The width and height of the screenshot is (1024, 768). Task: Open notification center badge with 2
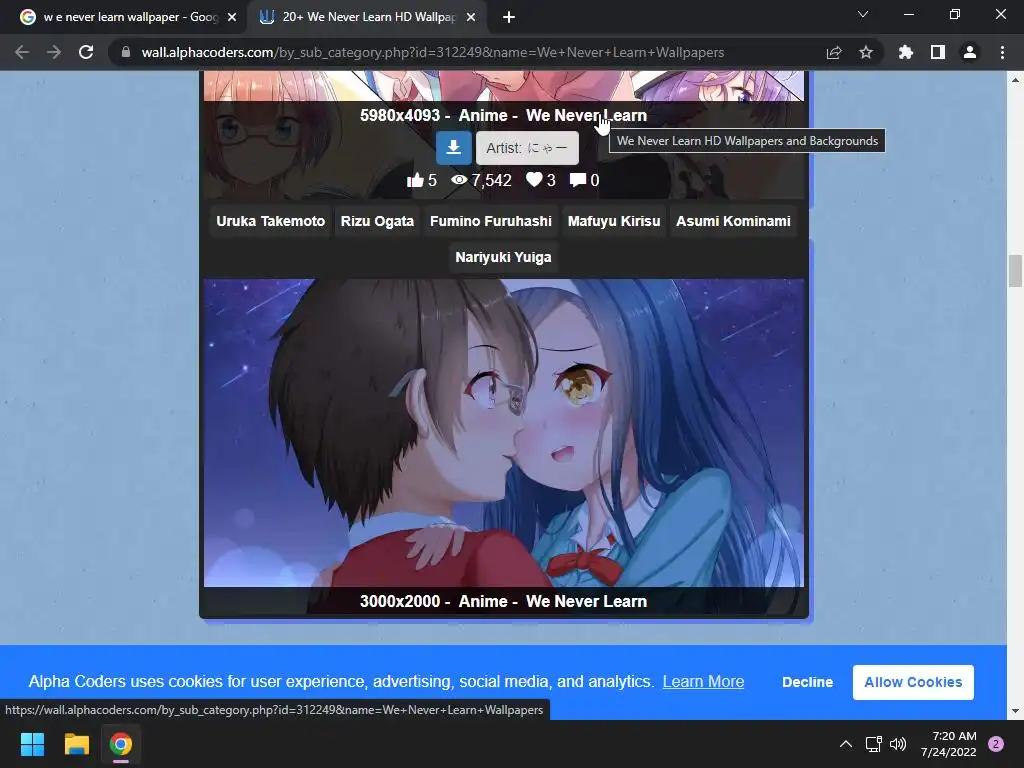(996, 744)
